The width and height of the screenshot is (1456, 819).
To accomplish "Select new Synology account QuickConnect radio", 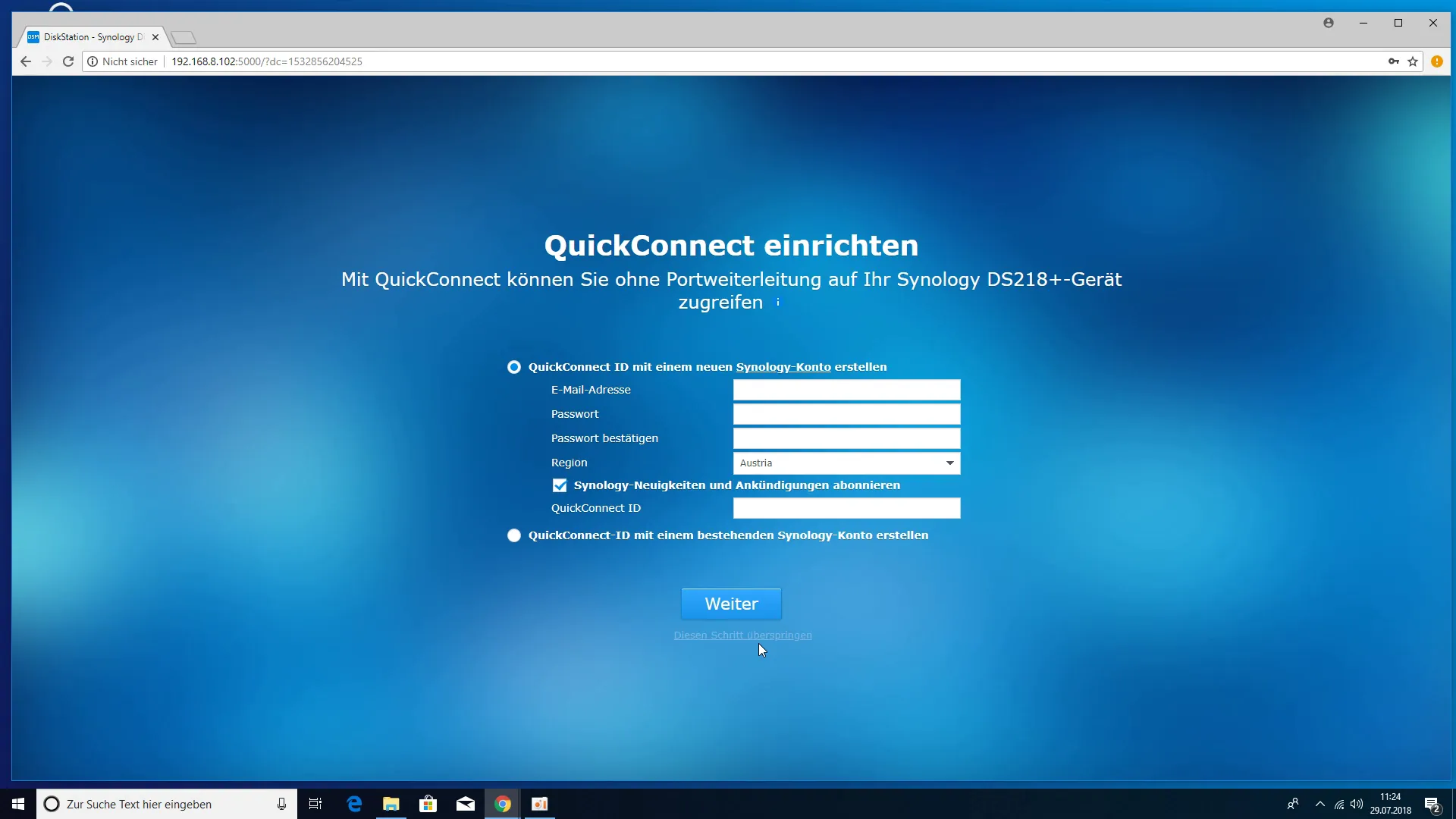I will click(x=514, y=367).
